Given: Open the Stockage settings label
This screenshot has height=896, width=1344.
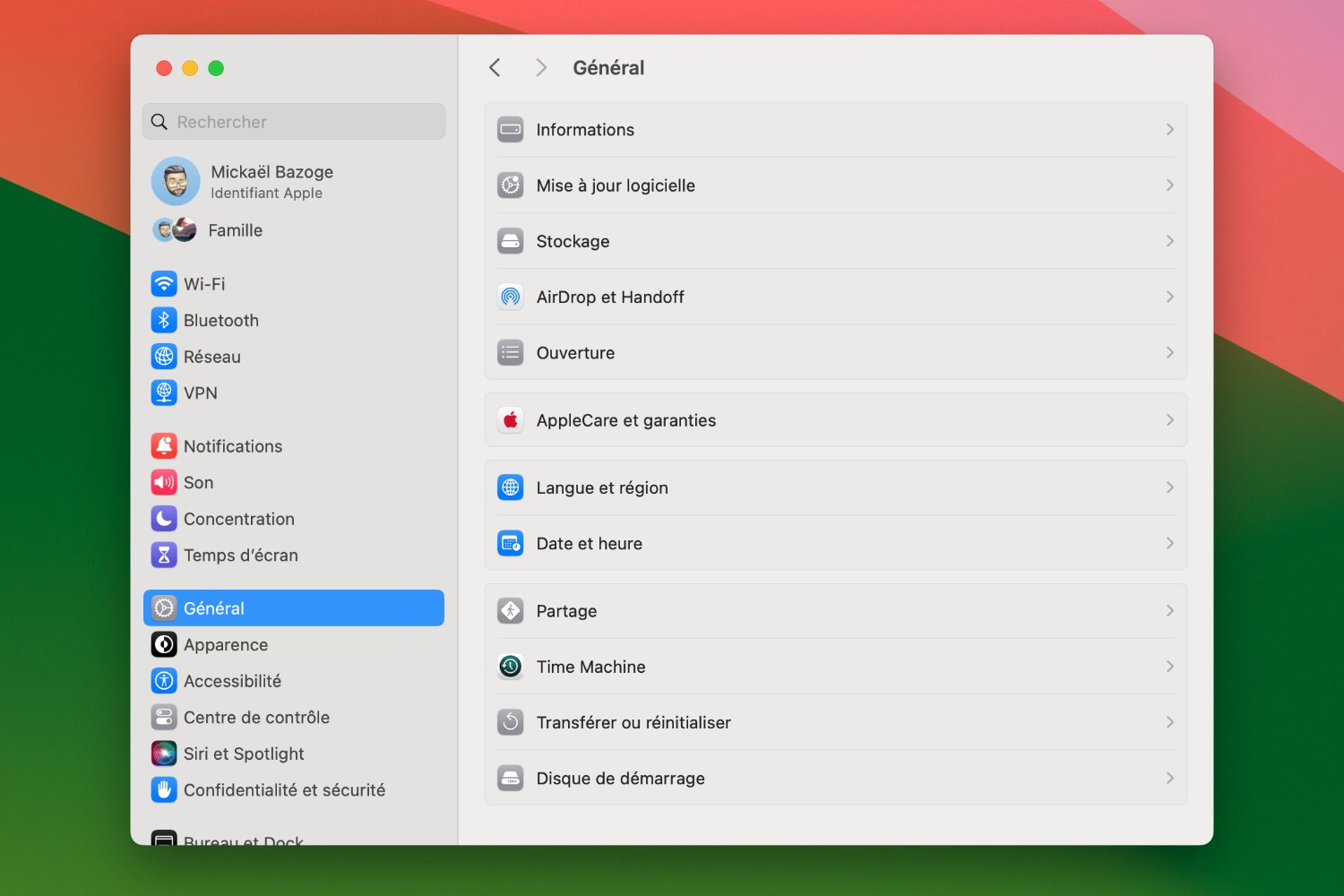Looking at the screenshot, I should (573, 241).
